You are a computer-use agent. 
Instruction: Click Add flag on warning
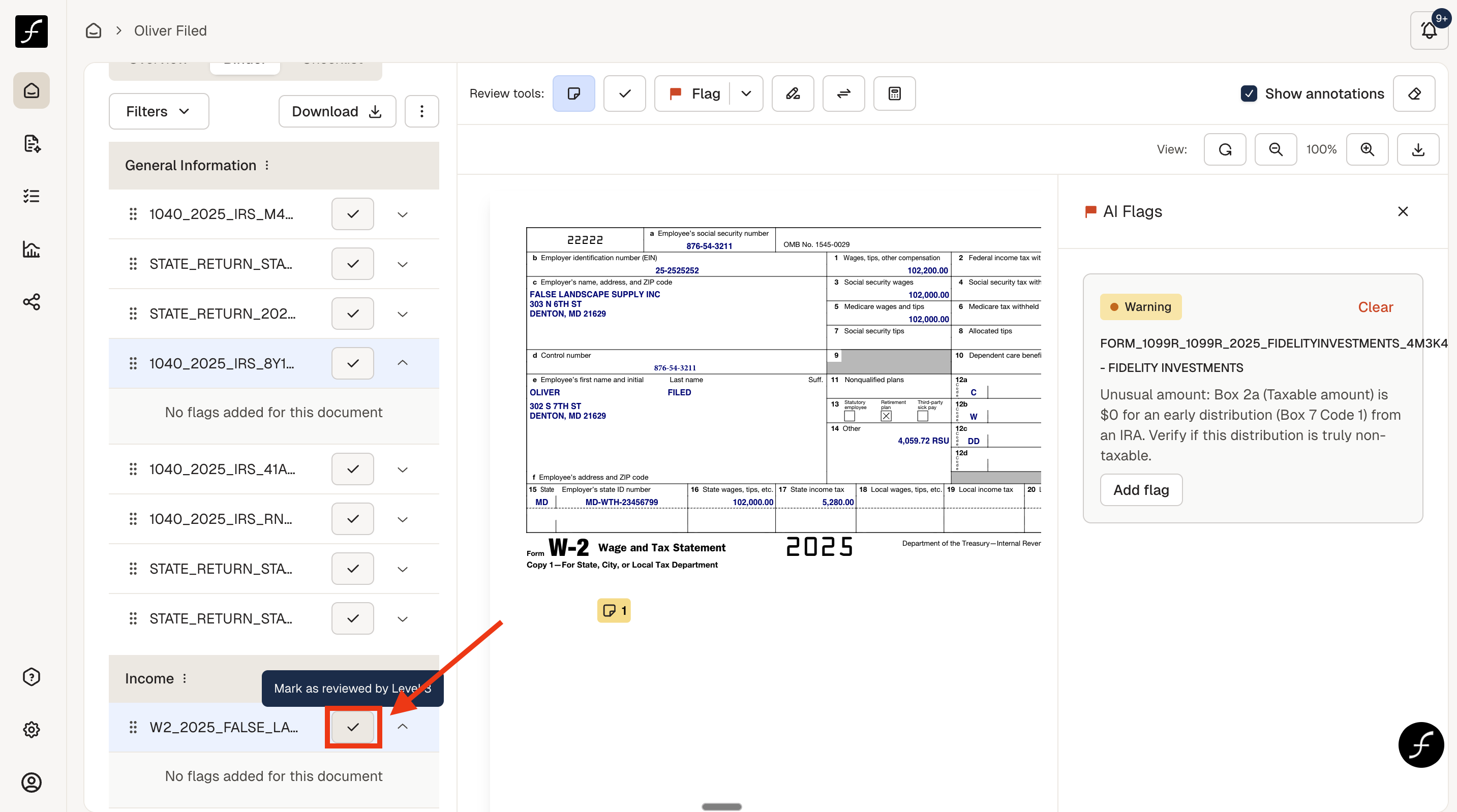coord(1141,490)
